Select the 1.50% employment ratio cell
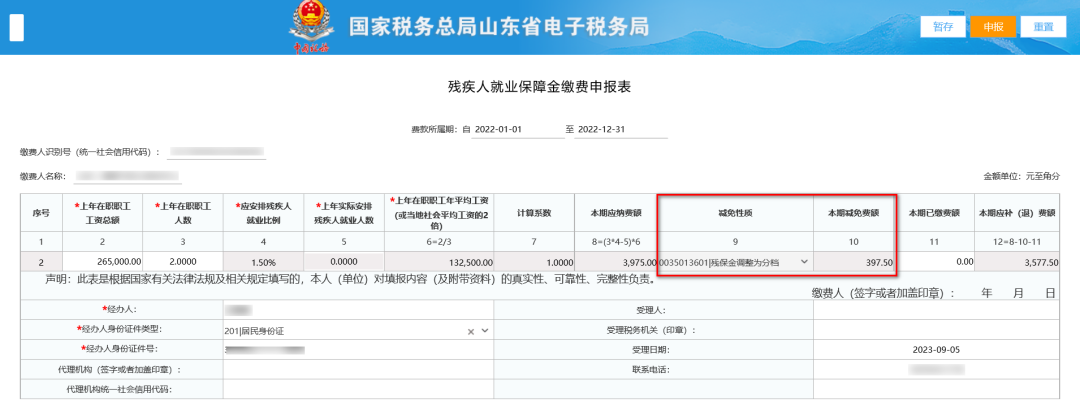Screen dimensions: 1080x411 (263, 262)
